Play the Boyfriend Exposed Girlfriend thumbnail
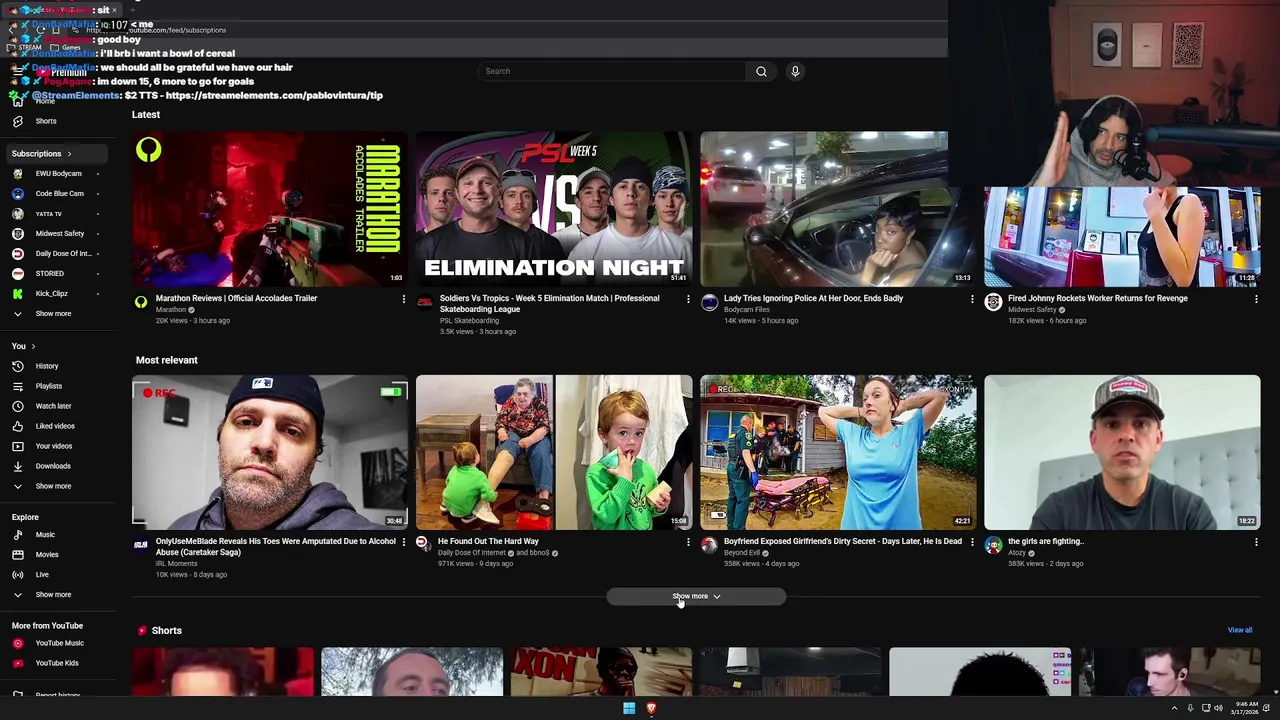 pos(838,452)
